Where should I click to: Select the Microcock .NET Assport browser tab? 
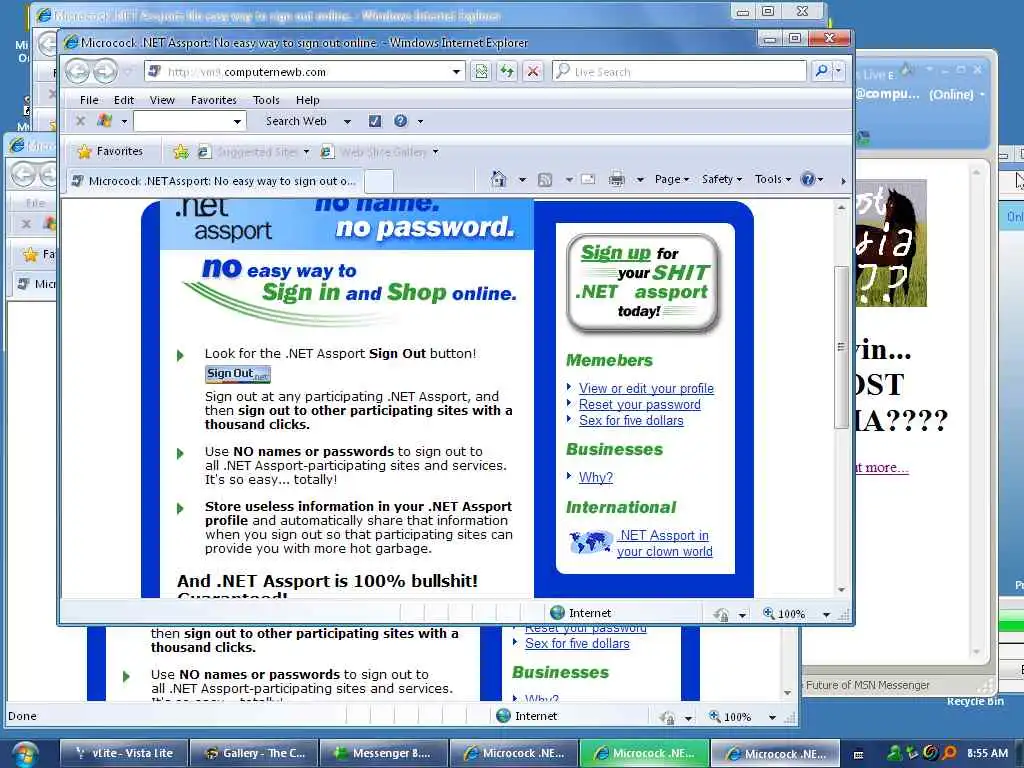213,181
